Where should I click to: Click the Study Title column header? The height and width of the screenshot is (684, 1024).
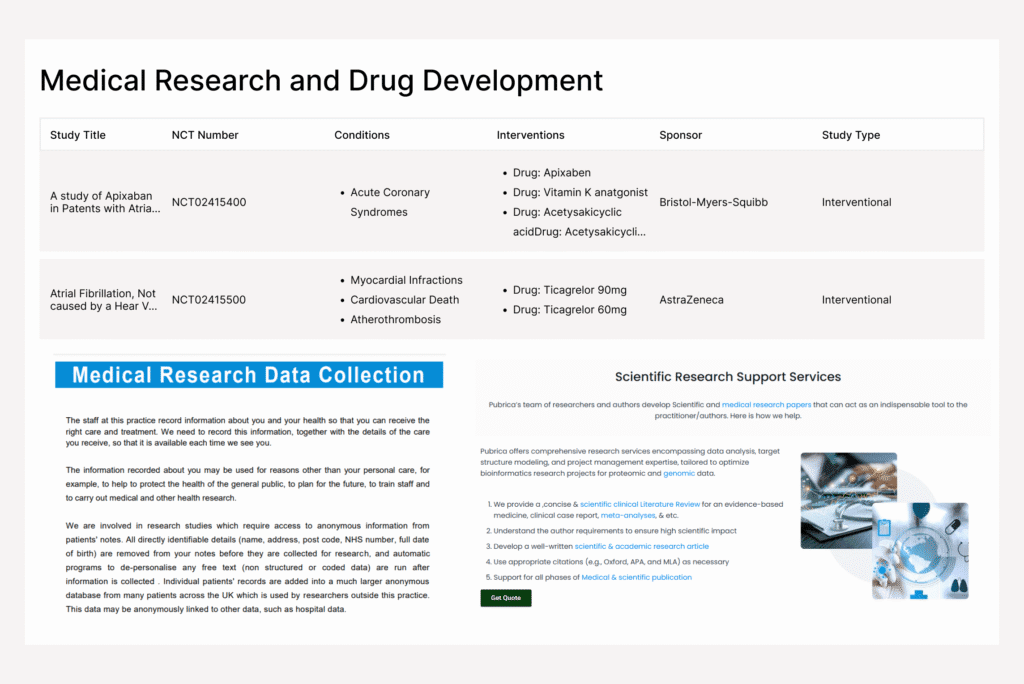(77, 134)
